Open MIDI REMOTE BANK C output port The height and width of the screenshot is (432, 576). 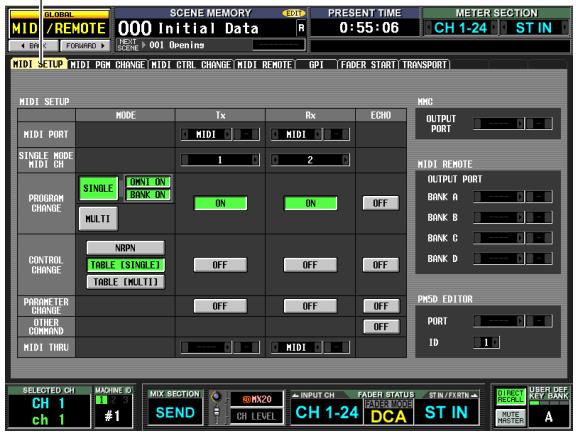tap(498, 238)
